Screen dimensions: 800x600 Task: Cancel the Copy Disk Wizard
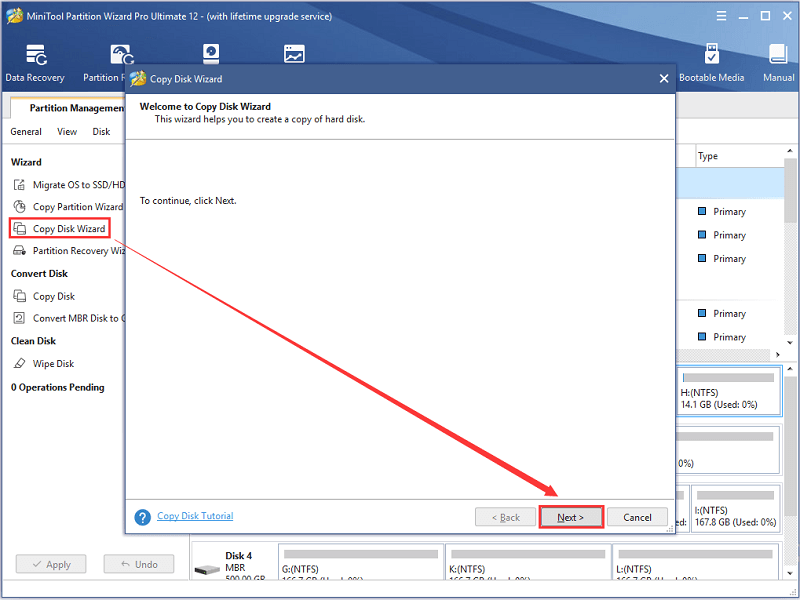point(637,517)
